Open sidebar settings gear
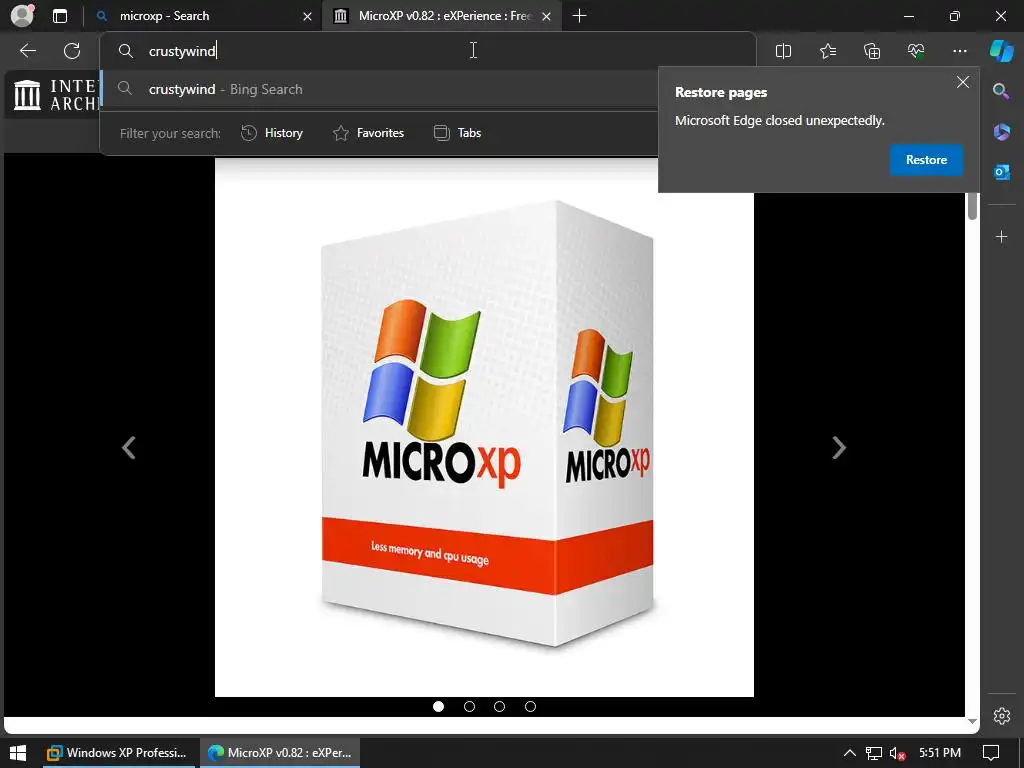Image resolution: width=1024 pixels, height=768 pixels. (x=1001, y=716)
